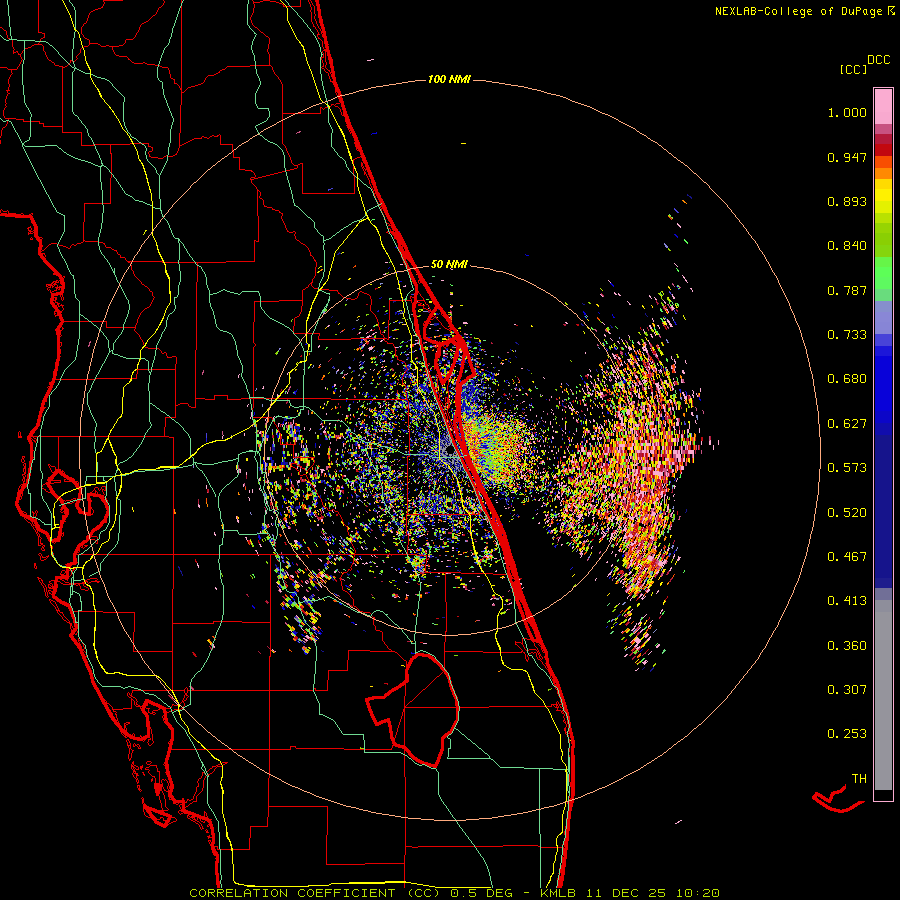The height and width of the screenshot is (900, 900).
Task: Click the NEXLAB-College of DuPage watermark text
Action: [804, 11]
